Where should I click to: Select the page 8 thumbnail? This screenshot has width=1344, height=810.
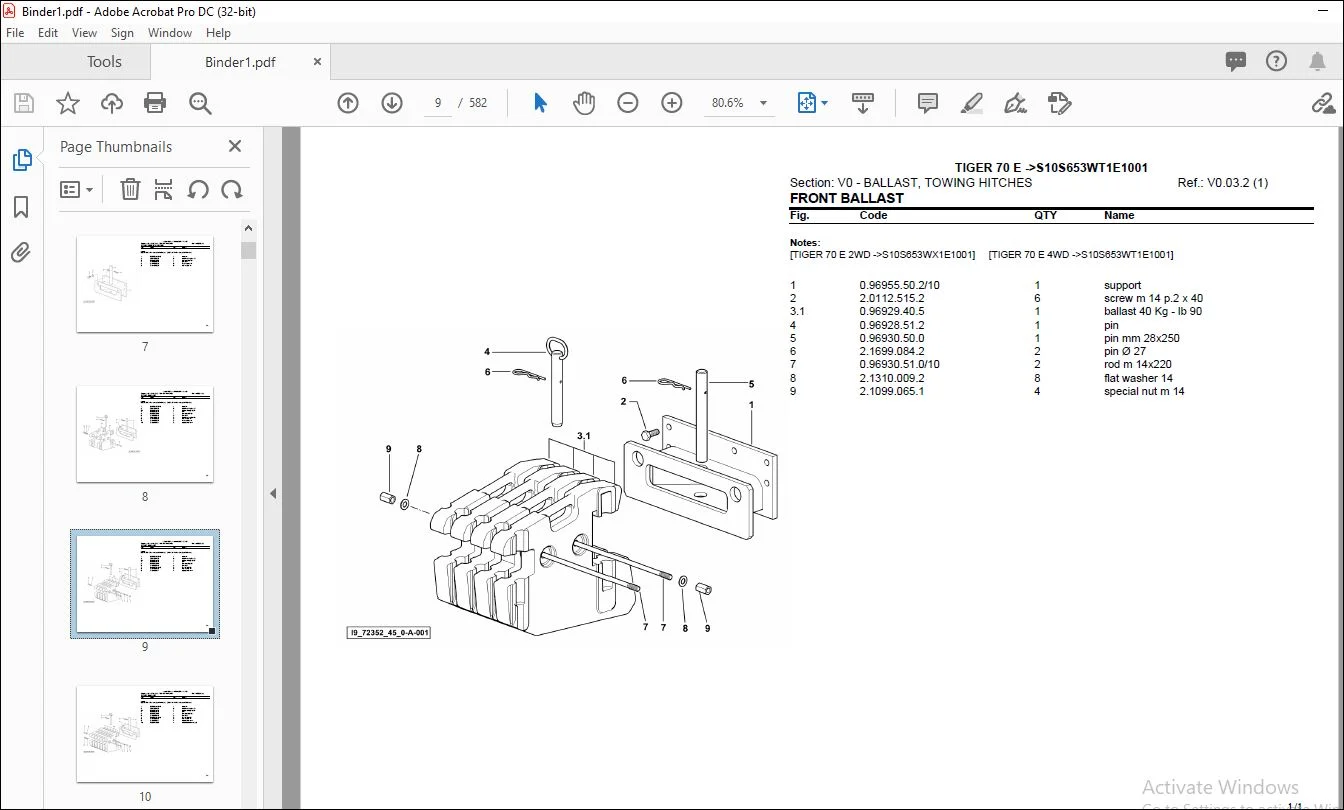pos(145,435)
